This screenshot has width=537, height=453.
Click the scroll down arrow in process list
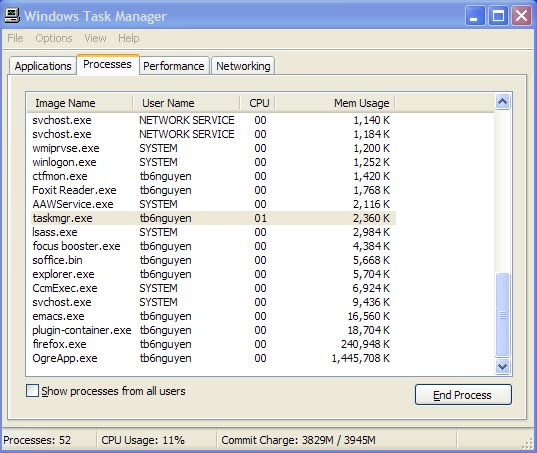coord(502,367)
